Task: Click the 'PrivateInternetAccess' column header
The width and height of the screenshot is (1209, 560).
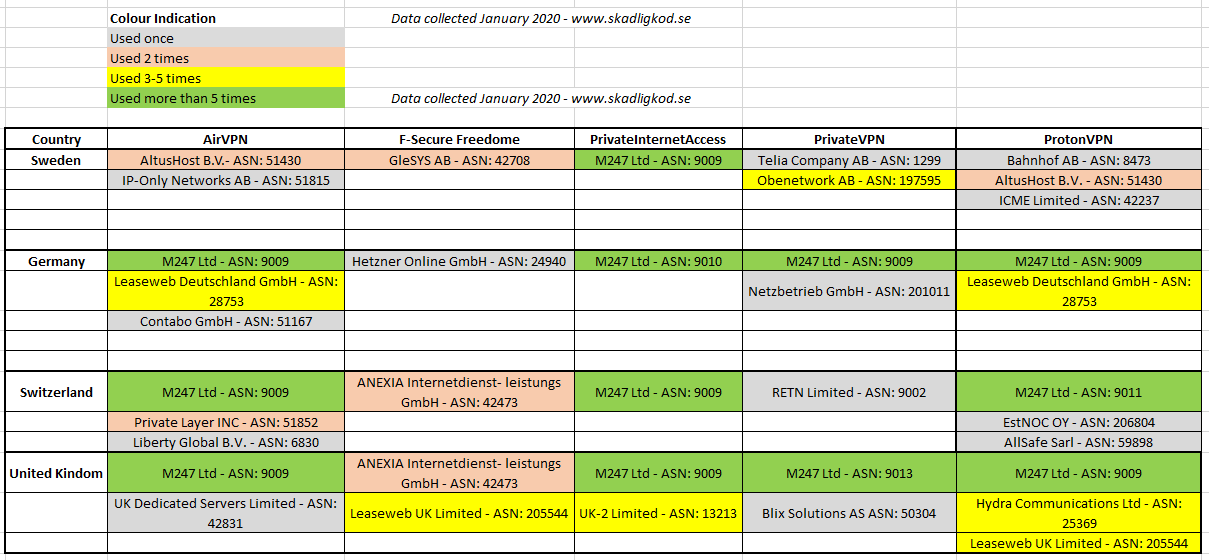Action: pos(658,139)
